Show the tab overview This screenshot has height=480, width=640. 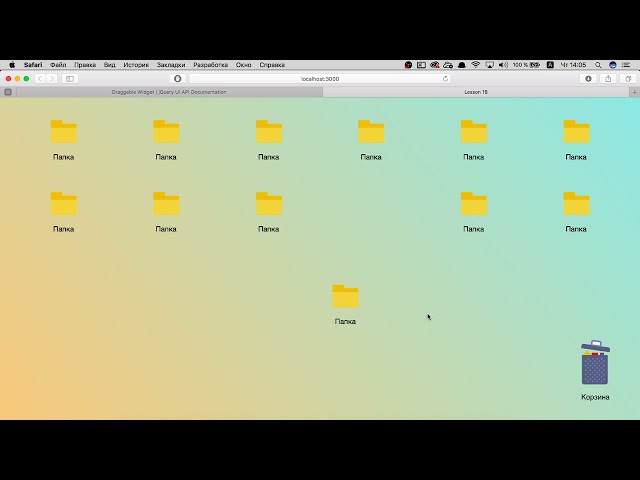tap(628, 79)
